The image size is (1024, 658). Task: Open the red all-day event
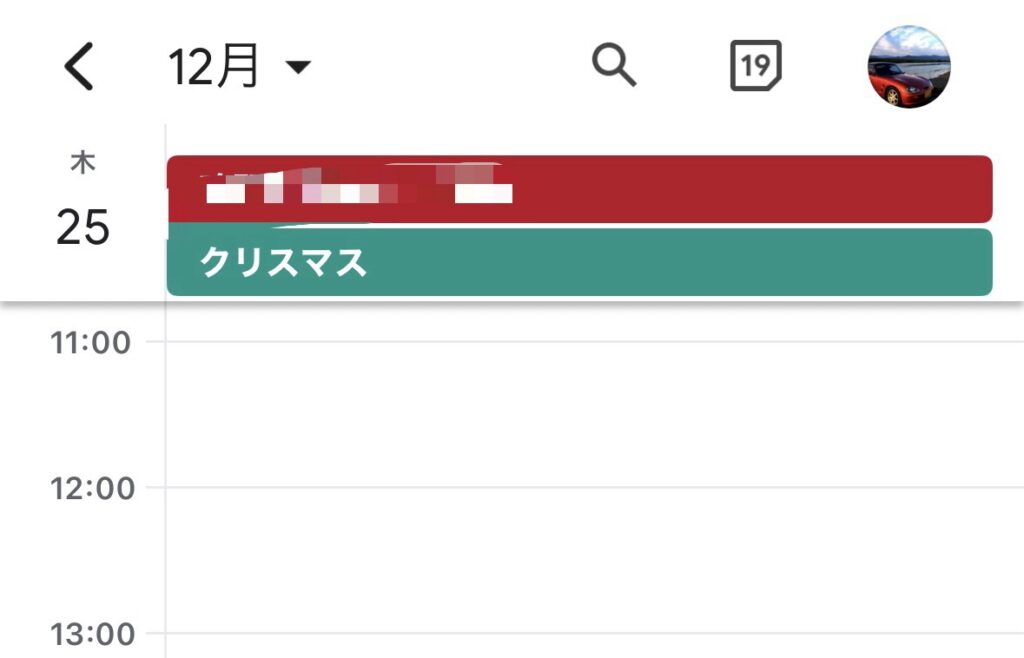[x=580, y=189]
